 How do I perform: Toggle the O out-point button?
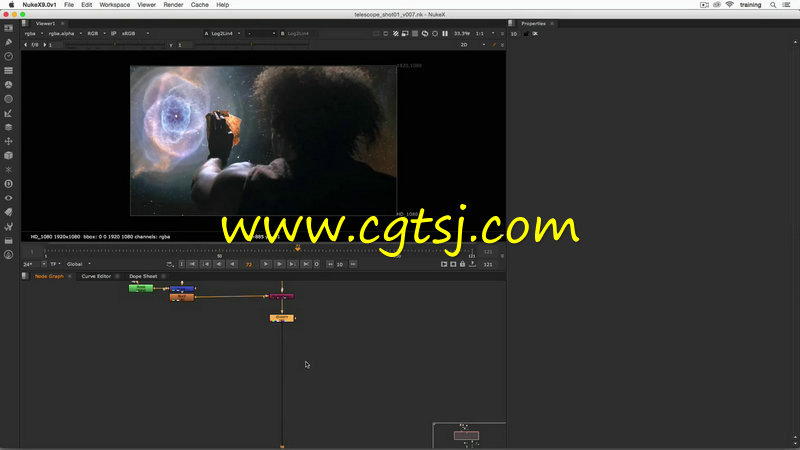pyautogui.click(x=316, y=264)
